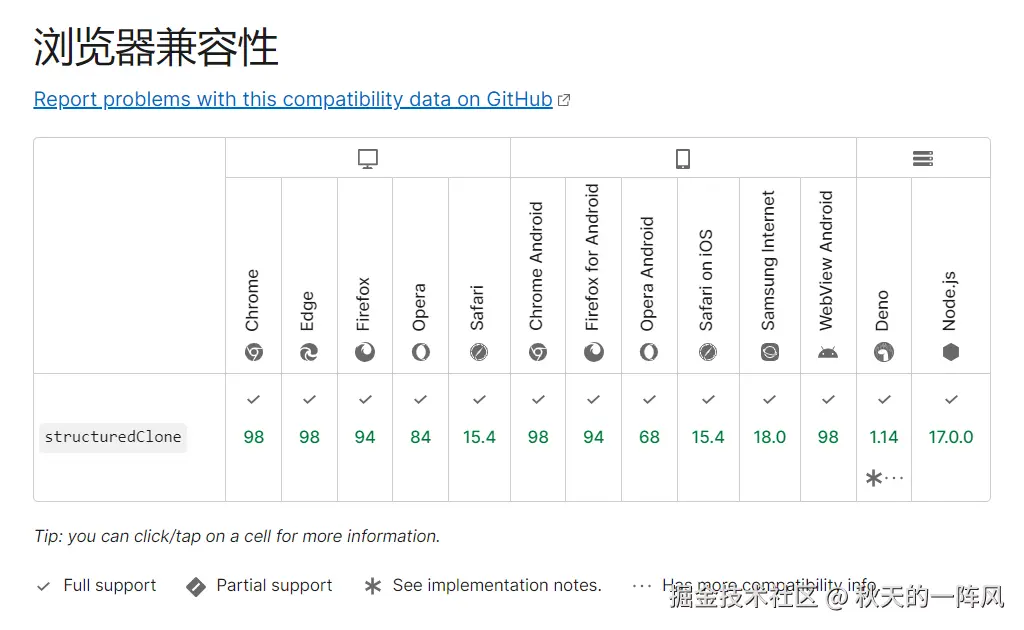Screen dimensions: 1024x630
Task: Click the structuredClone feature label
Action: [x=113, y=437]
